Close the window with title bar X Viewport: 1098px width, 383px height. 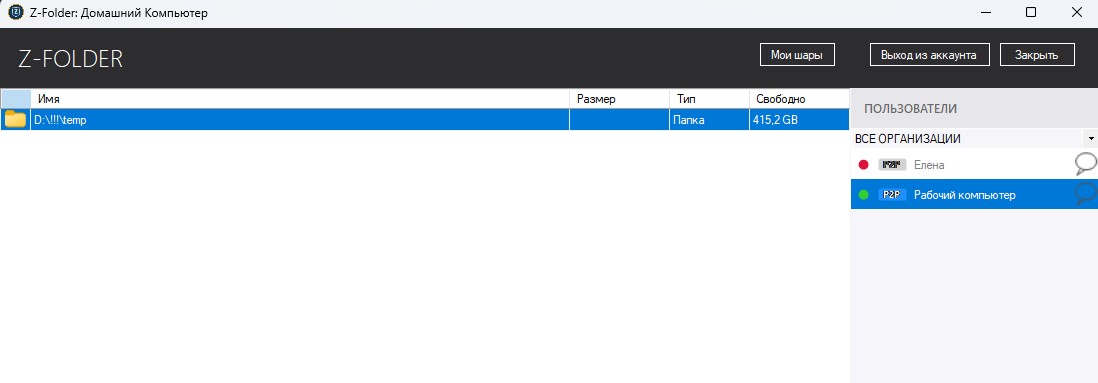pyautogui.click(x=1076, y=13)
